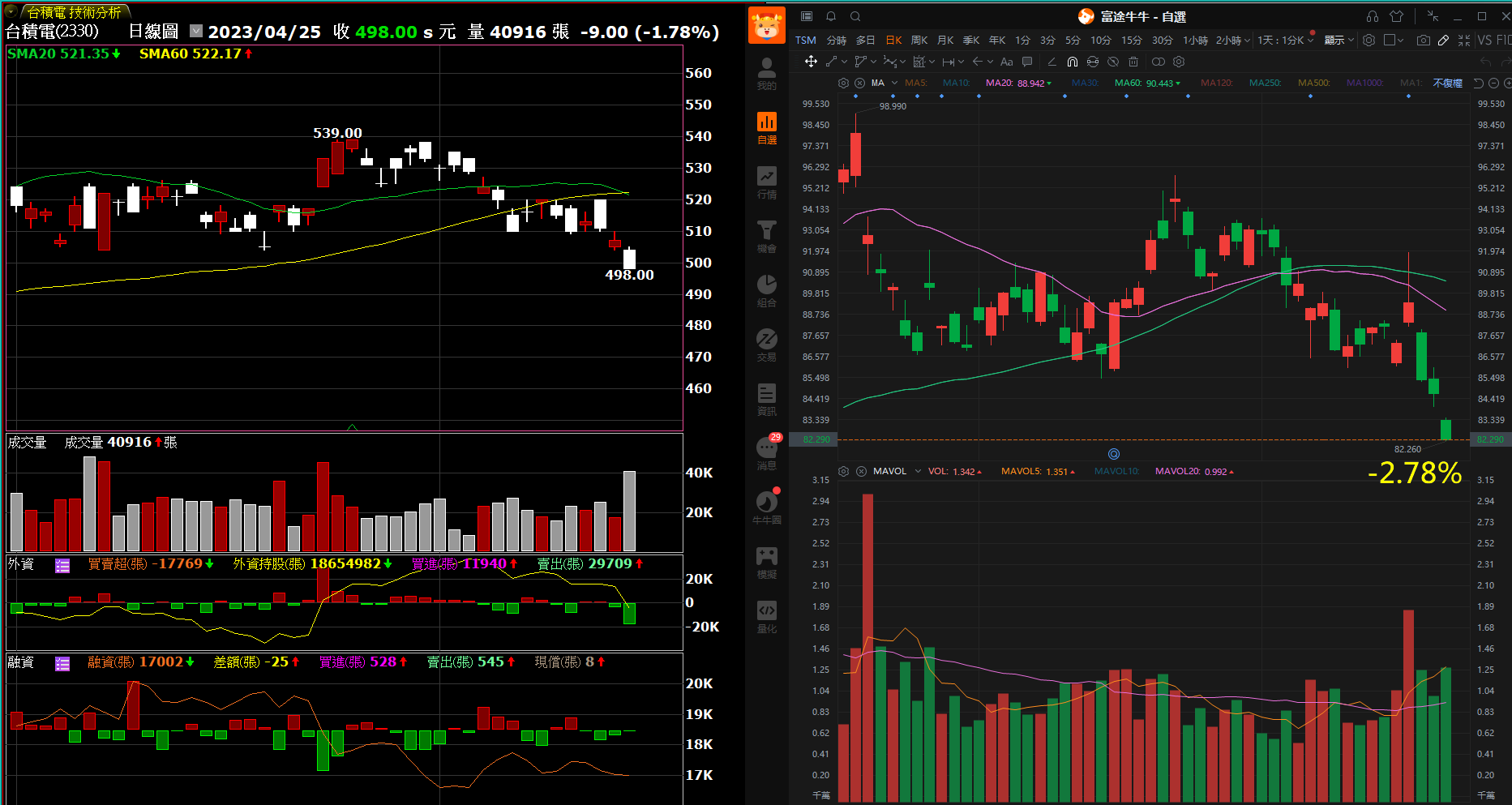The width and height of the screenshot is (1512, 805).
Task: Toggle the MA10 line
Action: point(957,83)
